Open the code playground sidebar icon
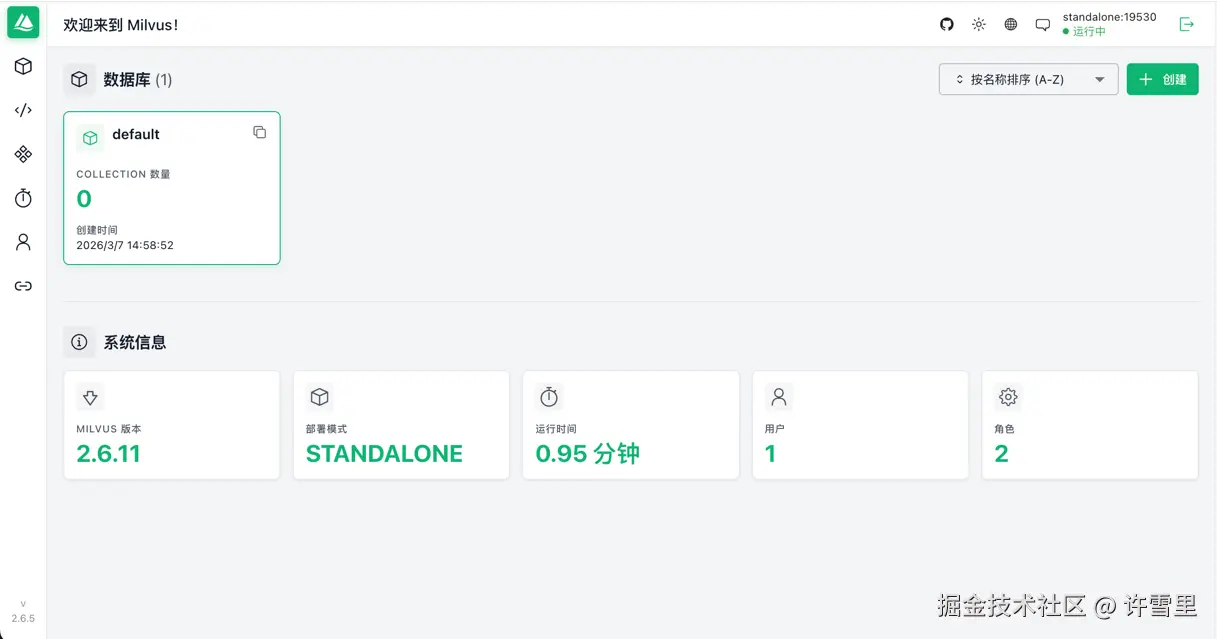 tap(23, 110)
